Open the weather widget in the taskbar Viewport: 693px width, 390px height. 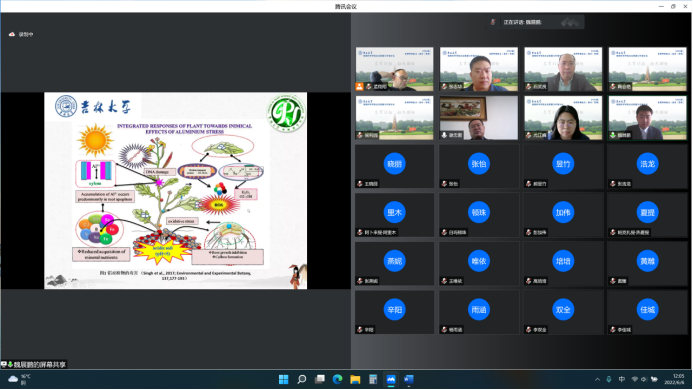point(19,379)
